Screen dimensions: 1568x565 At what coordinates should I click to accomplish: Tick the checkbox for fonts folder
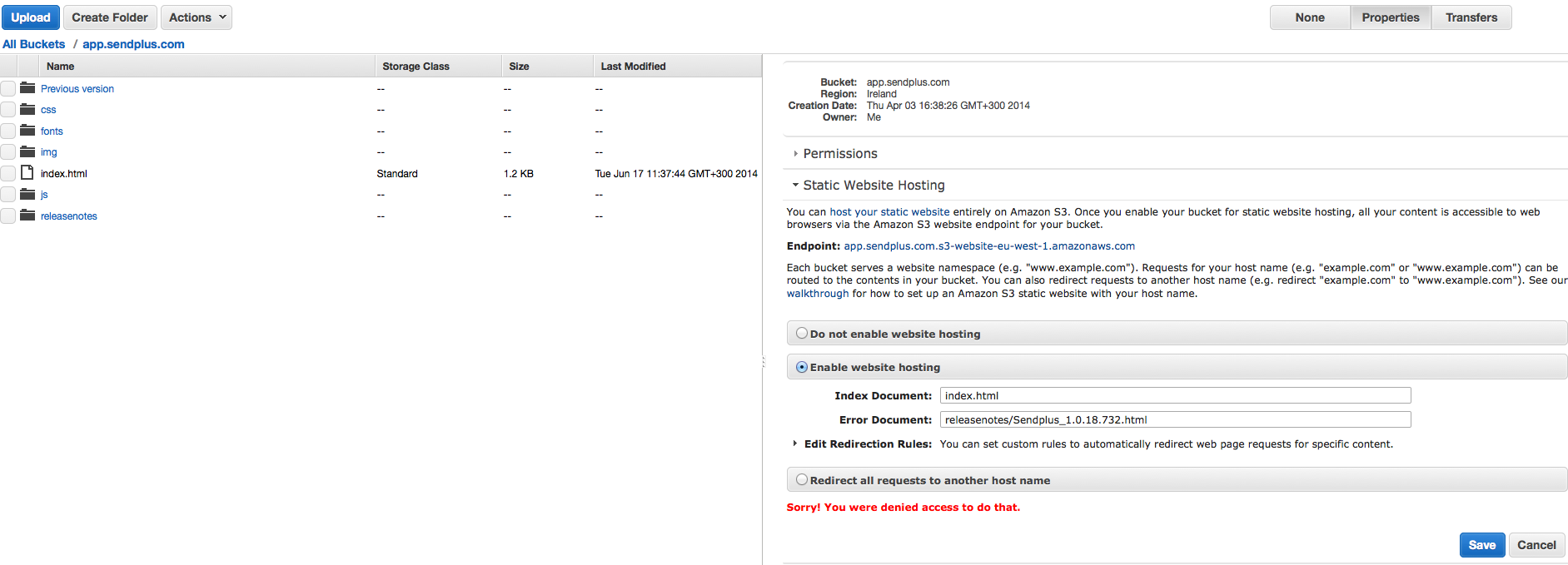click(x=8, y=131)
